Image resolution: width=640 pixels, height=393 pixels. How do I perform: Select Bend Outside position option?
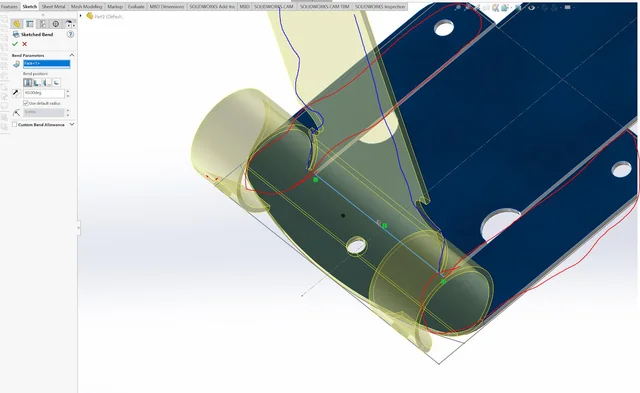tap(56, 82)
